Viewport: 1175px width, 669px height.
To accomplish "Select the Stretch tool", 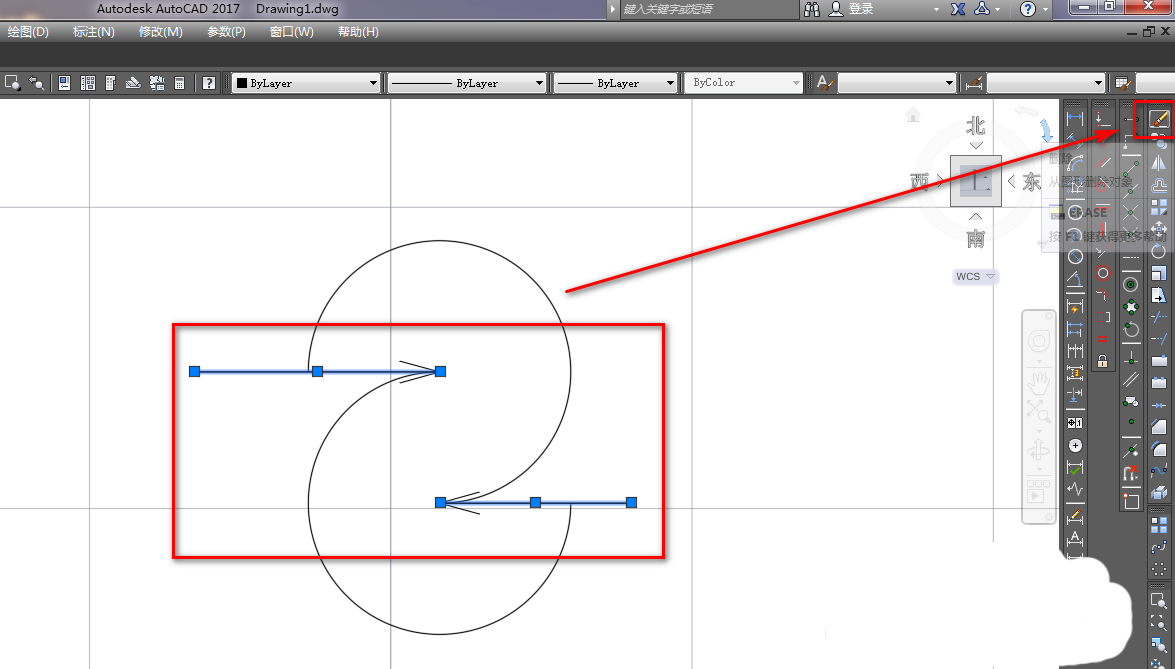I will pos(1159,294).
